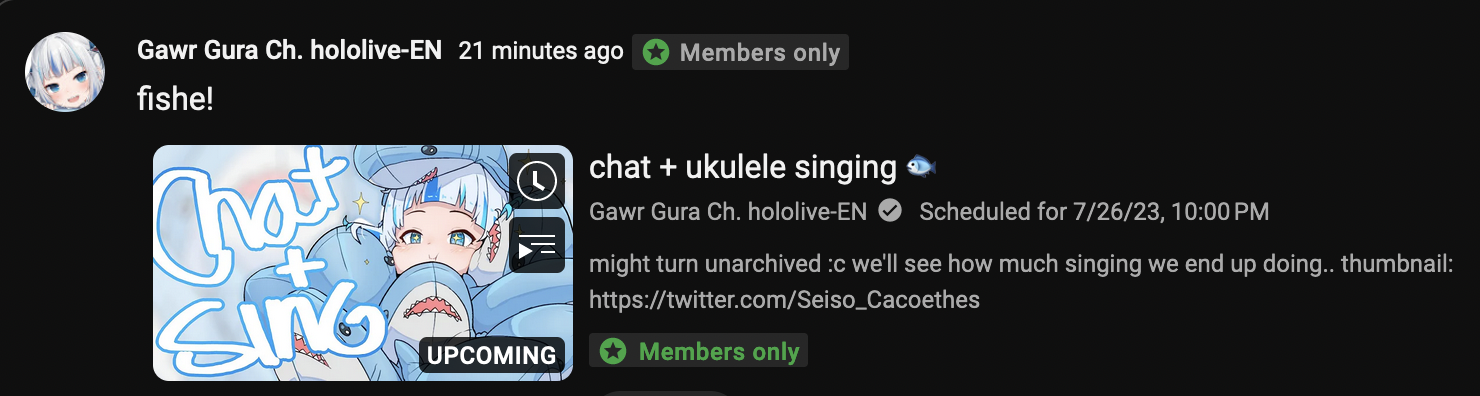Click the Watch later clock icon on thumbnail
The width and height of the screenshot is (1480, 396).
537,181
